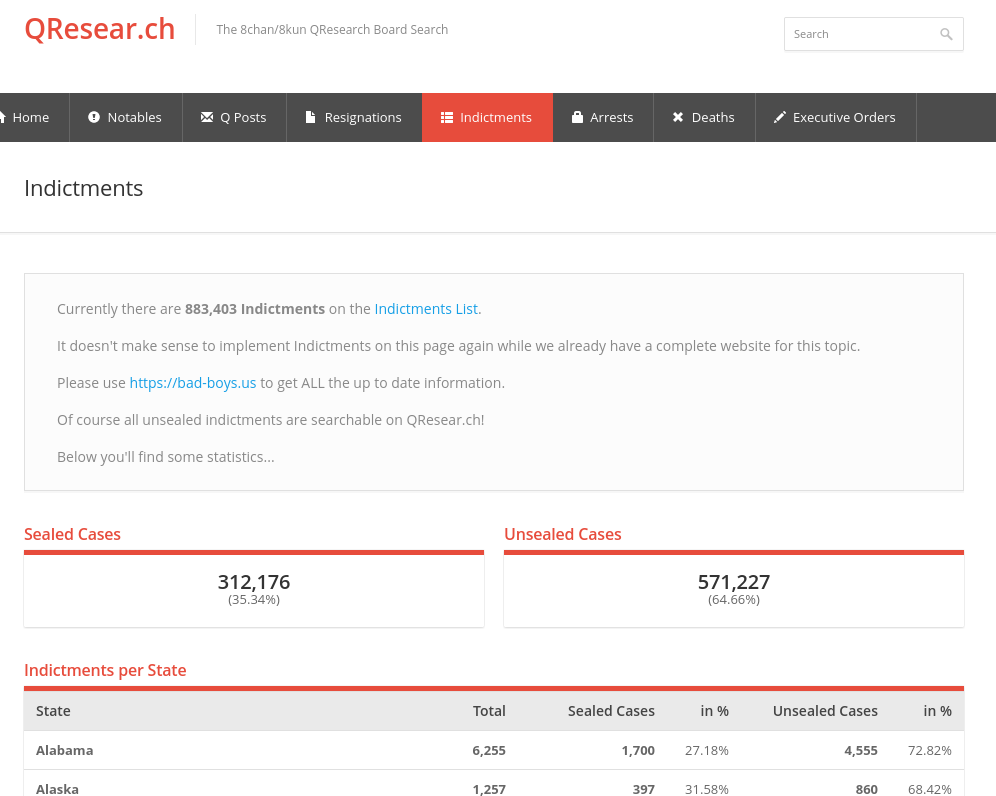
Task: Click the list icon beside Indictments
Action: pyautogui.click(x=447, y=118)
